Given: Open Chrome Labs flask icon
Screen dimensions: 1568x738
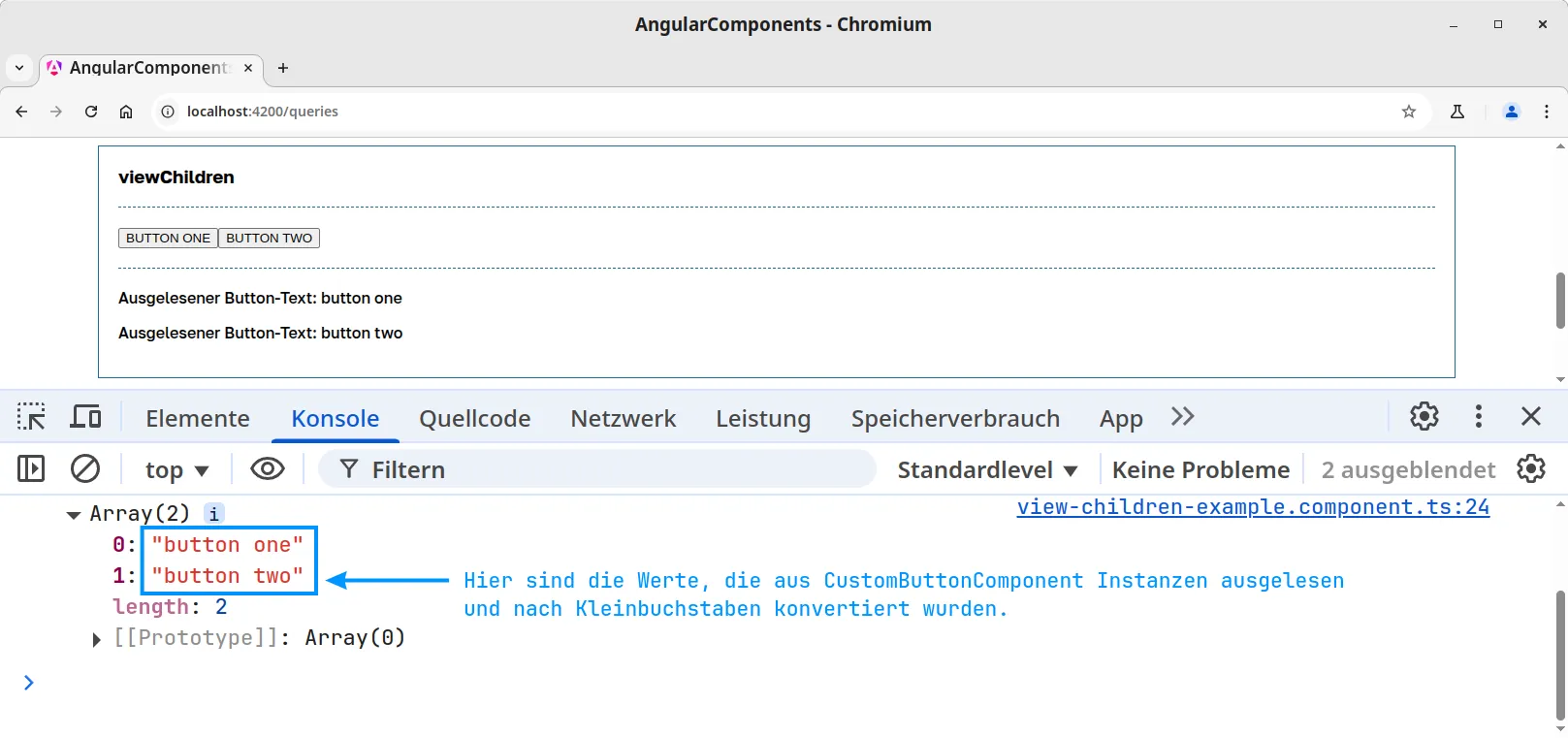Looking at the screenshot, I should 1457,112.
